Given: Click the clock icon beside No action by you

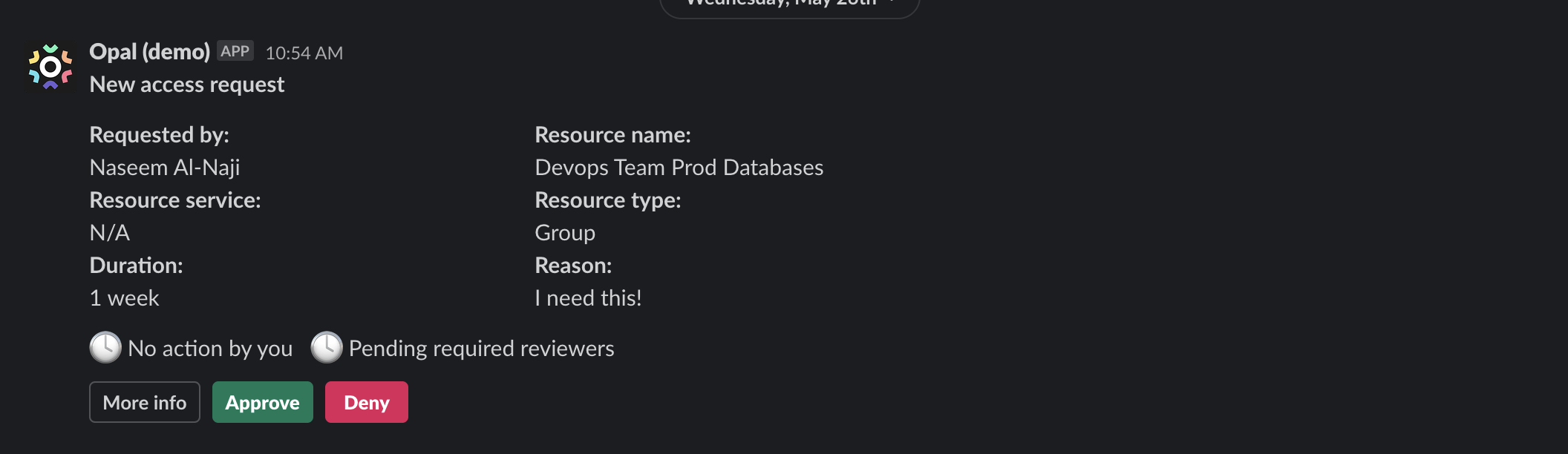Looking at the screenshot, I should point(105,347).
